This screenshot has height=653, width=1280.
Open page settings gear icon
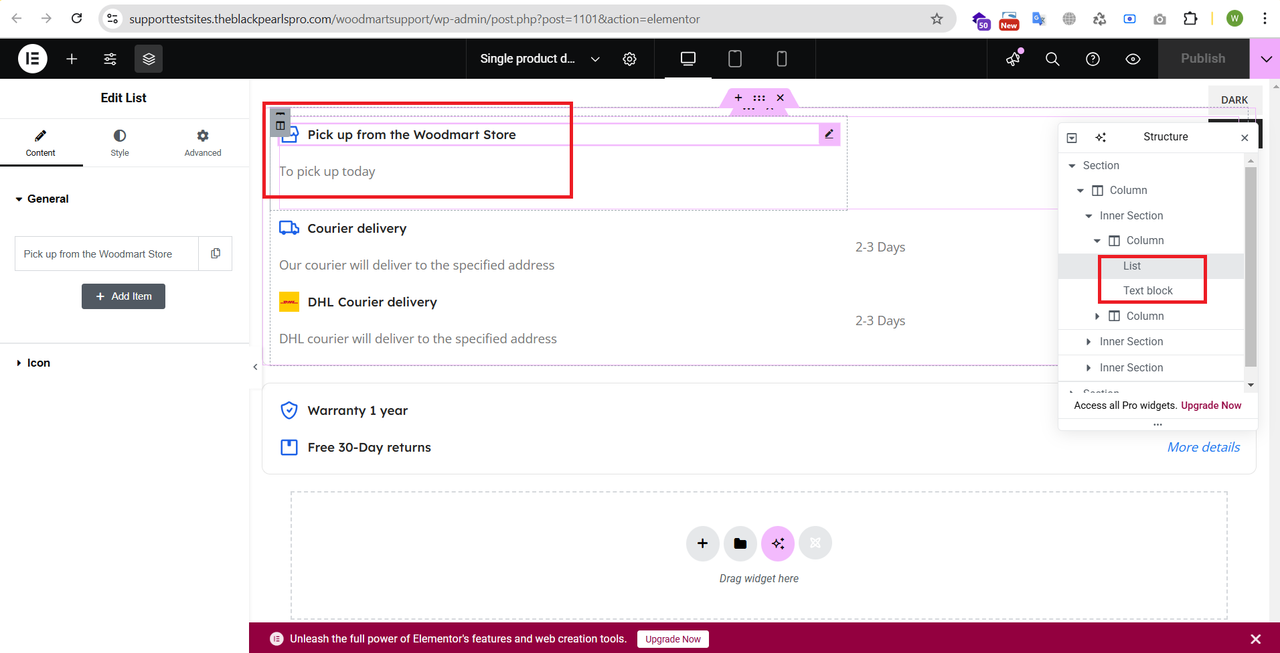click(x=630, y=59)
